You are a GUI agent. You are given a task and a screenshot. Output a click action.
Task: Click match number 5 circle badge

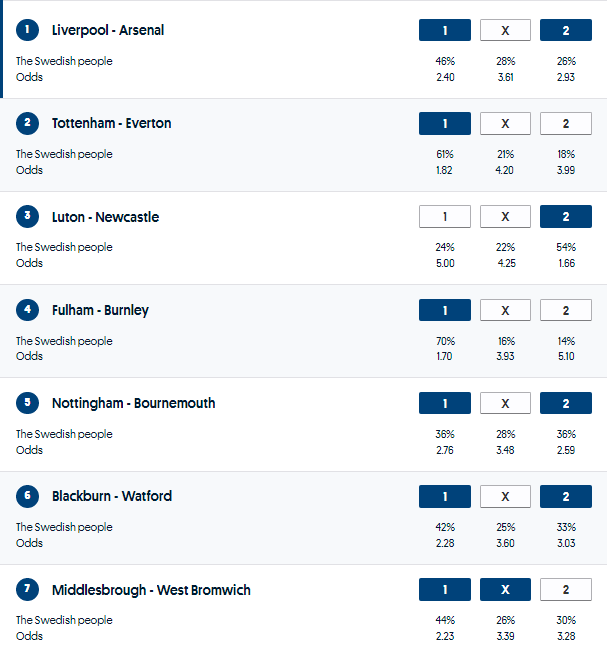(x=27, y=403)
